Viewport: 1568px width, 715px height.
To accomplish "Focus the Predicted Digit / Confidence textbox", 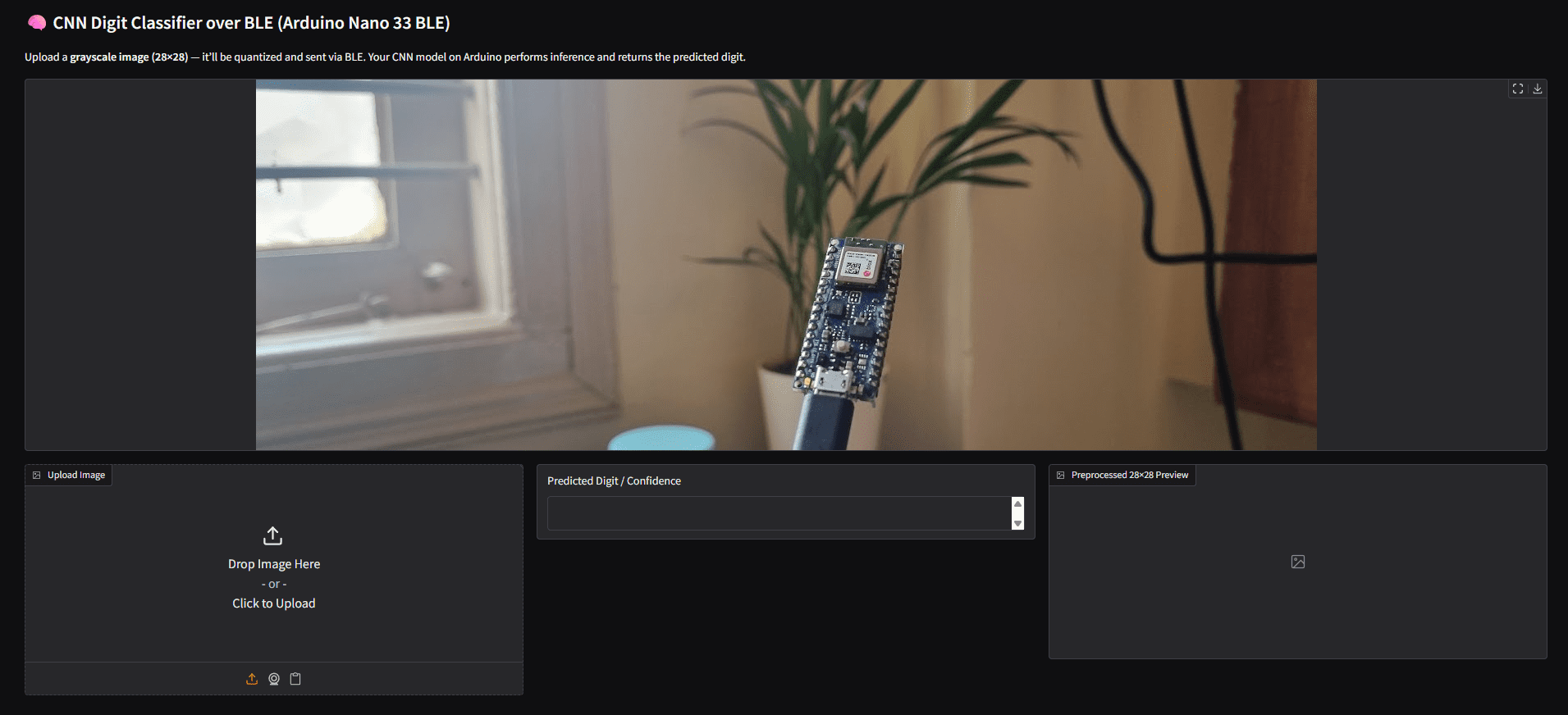I will tap(778, 513).
